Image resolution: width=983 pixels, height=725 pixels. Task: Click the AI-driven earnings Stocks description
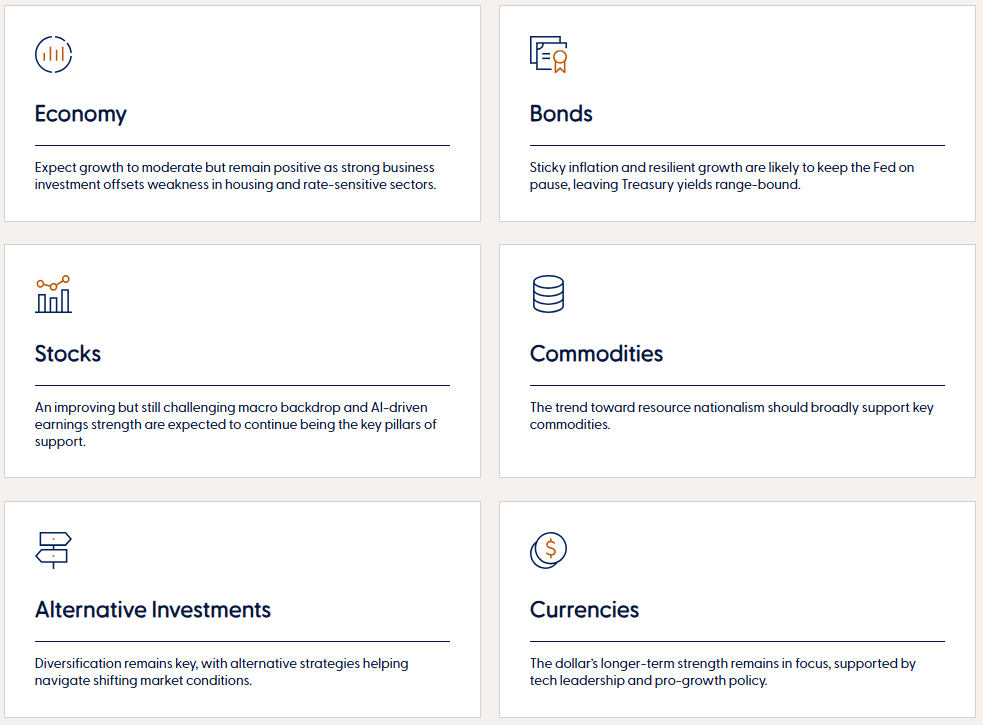click(x=236, y=425)
